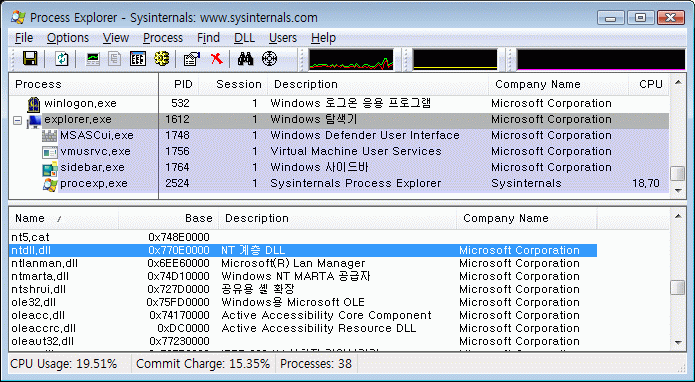Click the sidebar.exe process icon
This screenshot has width=695, height=382.
(50, 168)
